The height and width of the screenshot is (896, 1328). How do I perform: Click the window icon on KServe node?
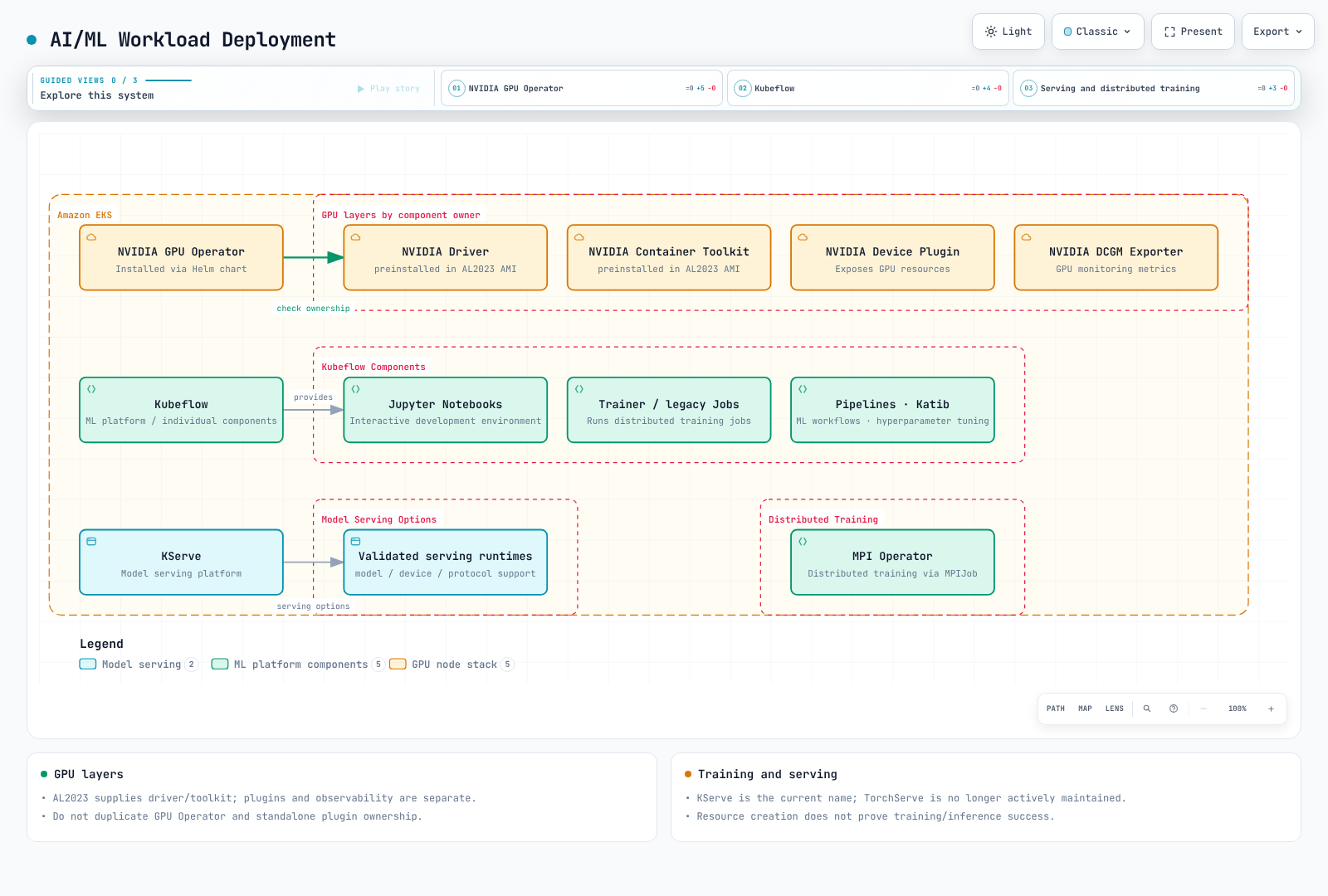(x=91, y=542)
